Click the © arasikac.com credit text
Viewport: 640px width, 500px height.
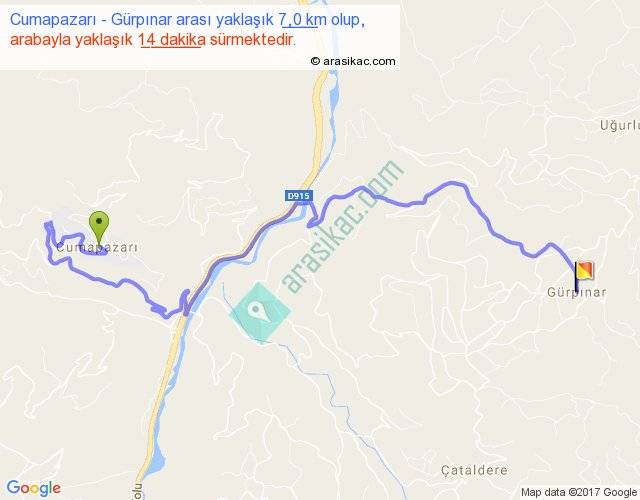click(x=353, y=61)
